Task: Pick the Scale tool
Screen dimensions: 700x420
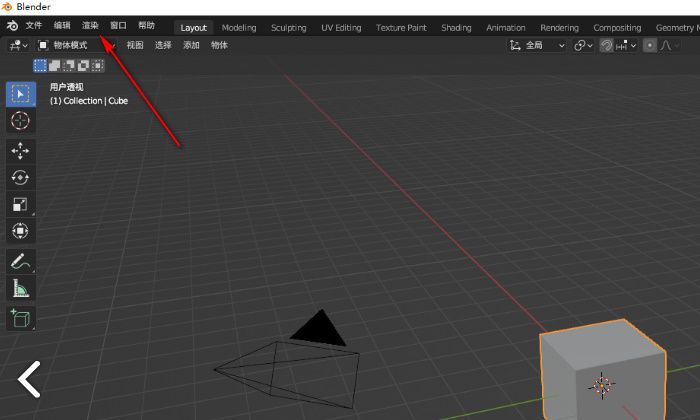Action: pos(20,204)
